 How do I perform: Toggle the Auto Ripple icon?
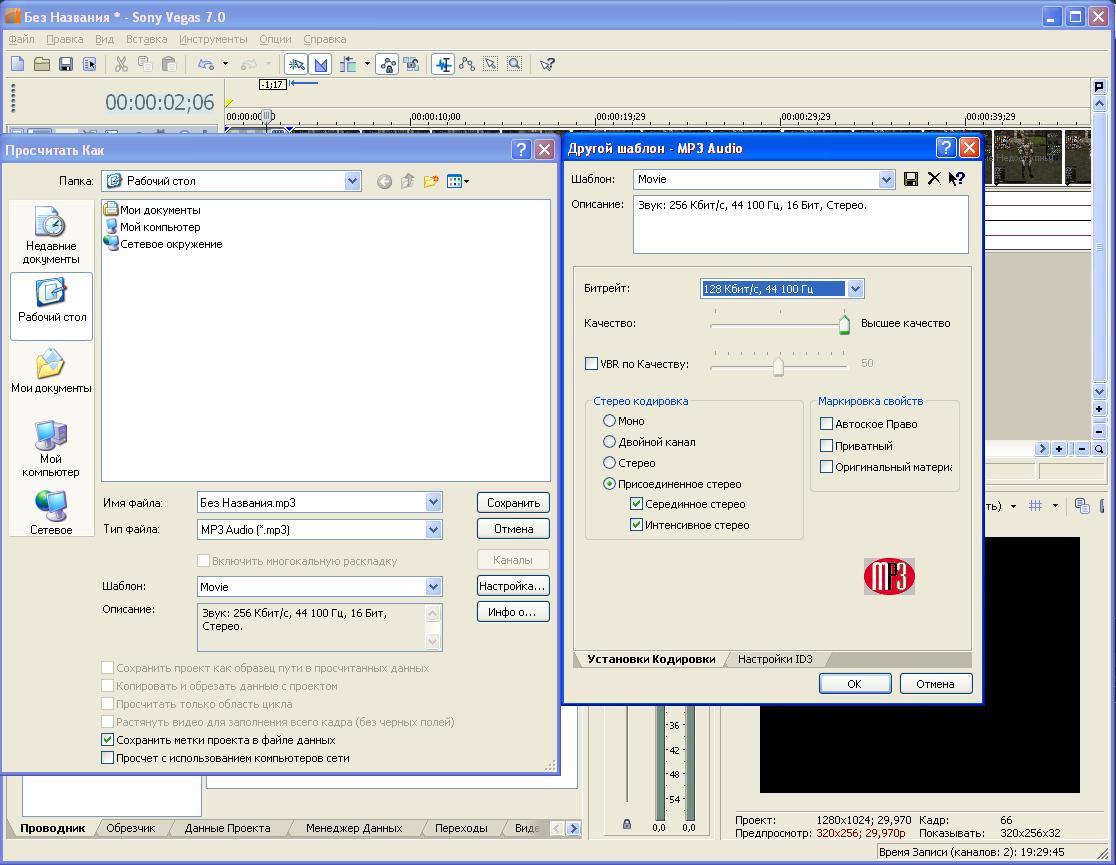click(x=348, y=64)
